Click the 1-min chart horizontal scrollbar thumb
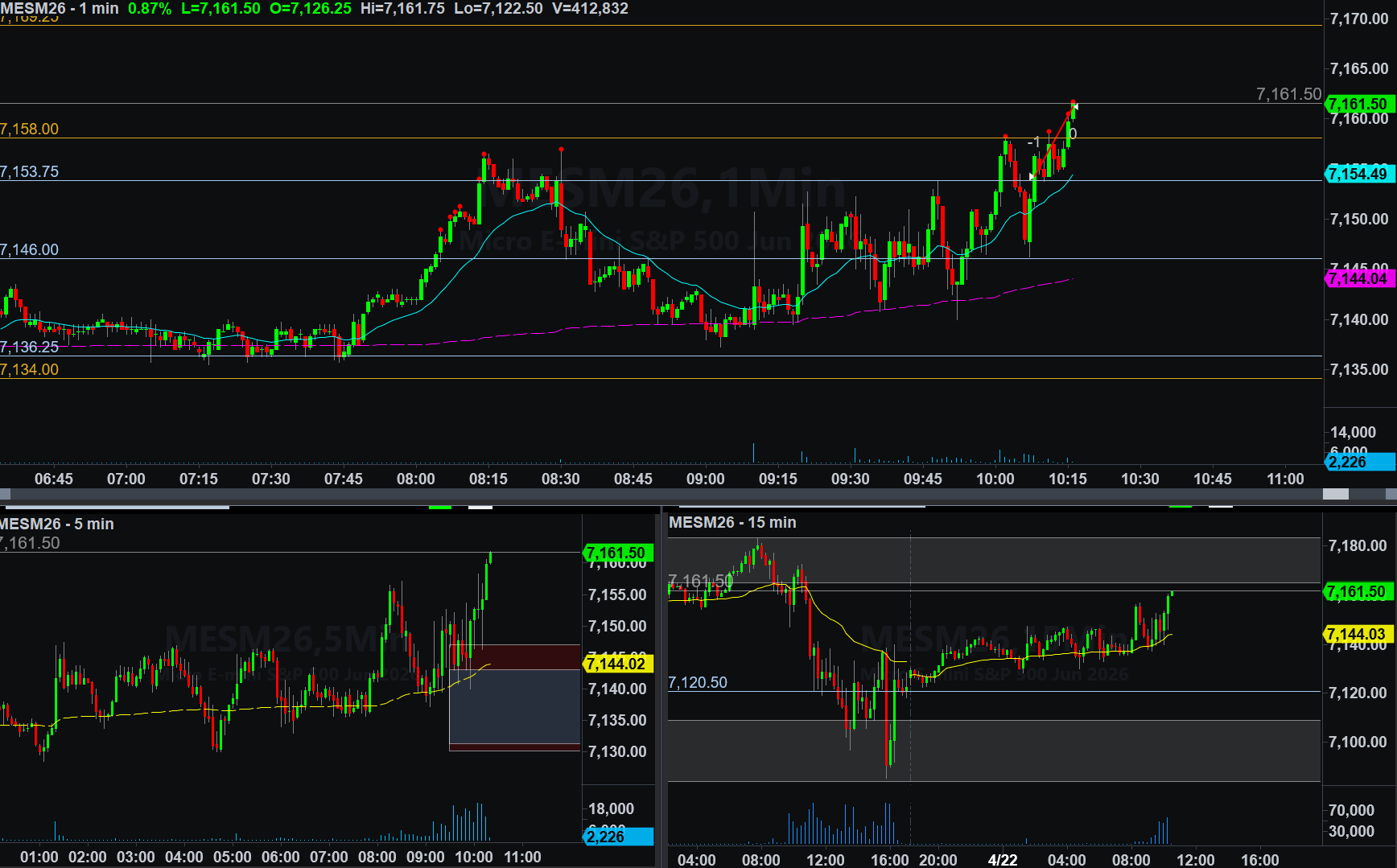Viewport: 1397px width, 868px height. click(x=1335, y=494)
